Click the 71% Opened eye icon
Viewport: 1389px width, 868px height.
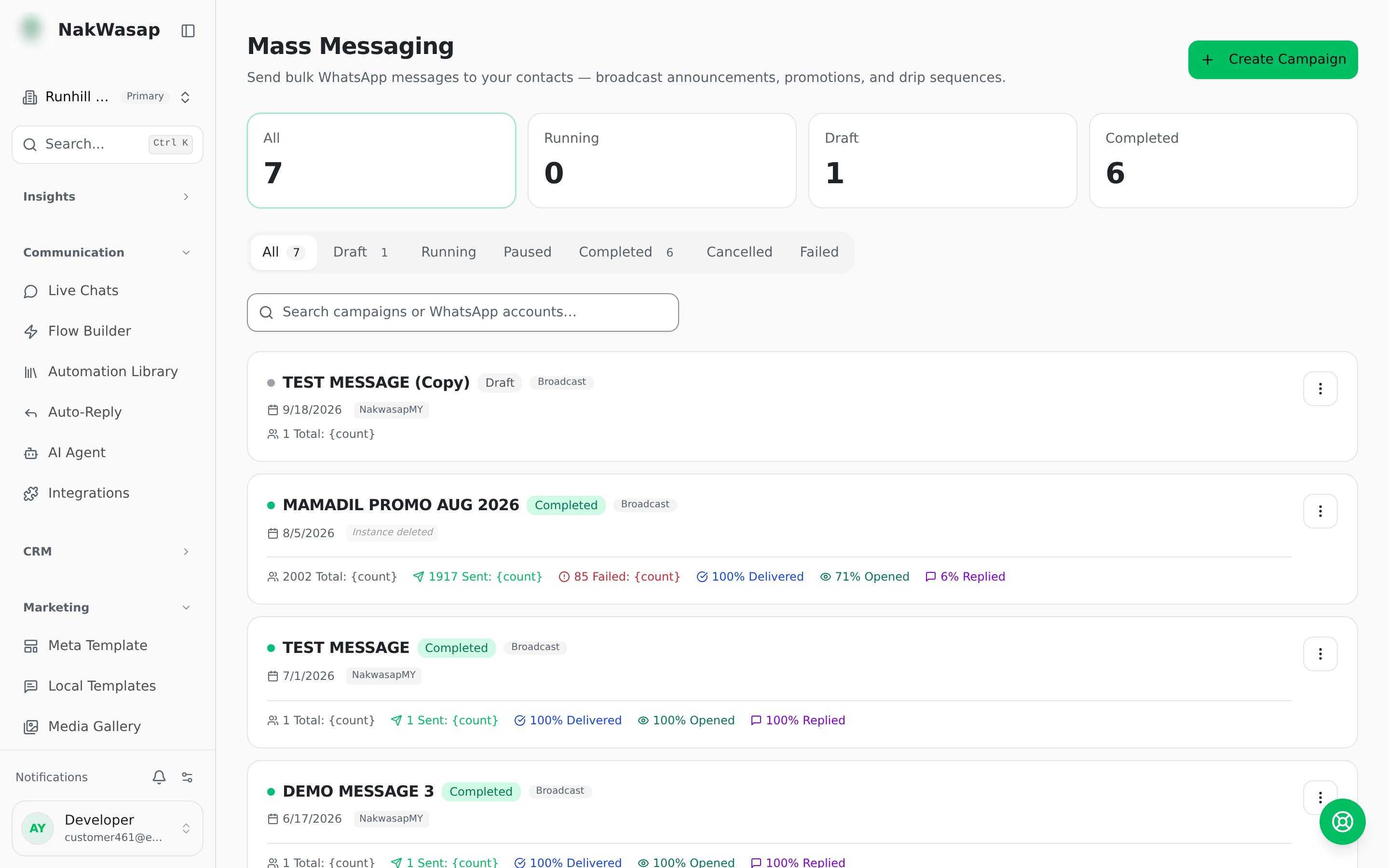(x=825, y=576)
